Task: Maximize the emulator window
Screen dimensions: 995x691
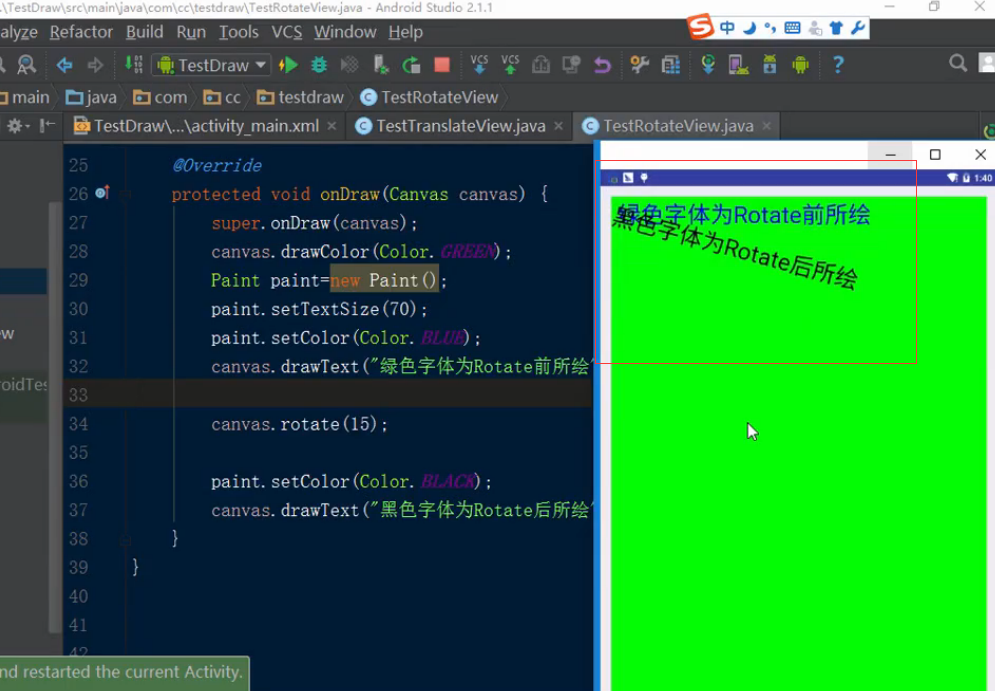Action: (x=935, y=154)
